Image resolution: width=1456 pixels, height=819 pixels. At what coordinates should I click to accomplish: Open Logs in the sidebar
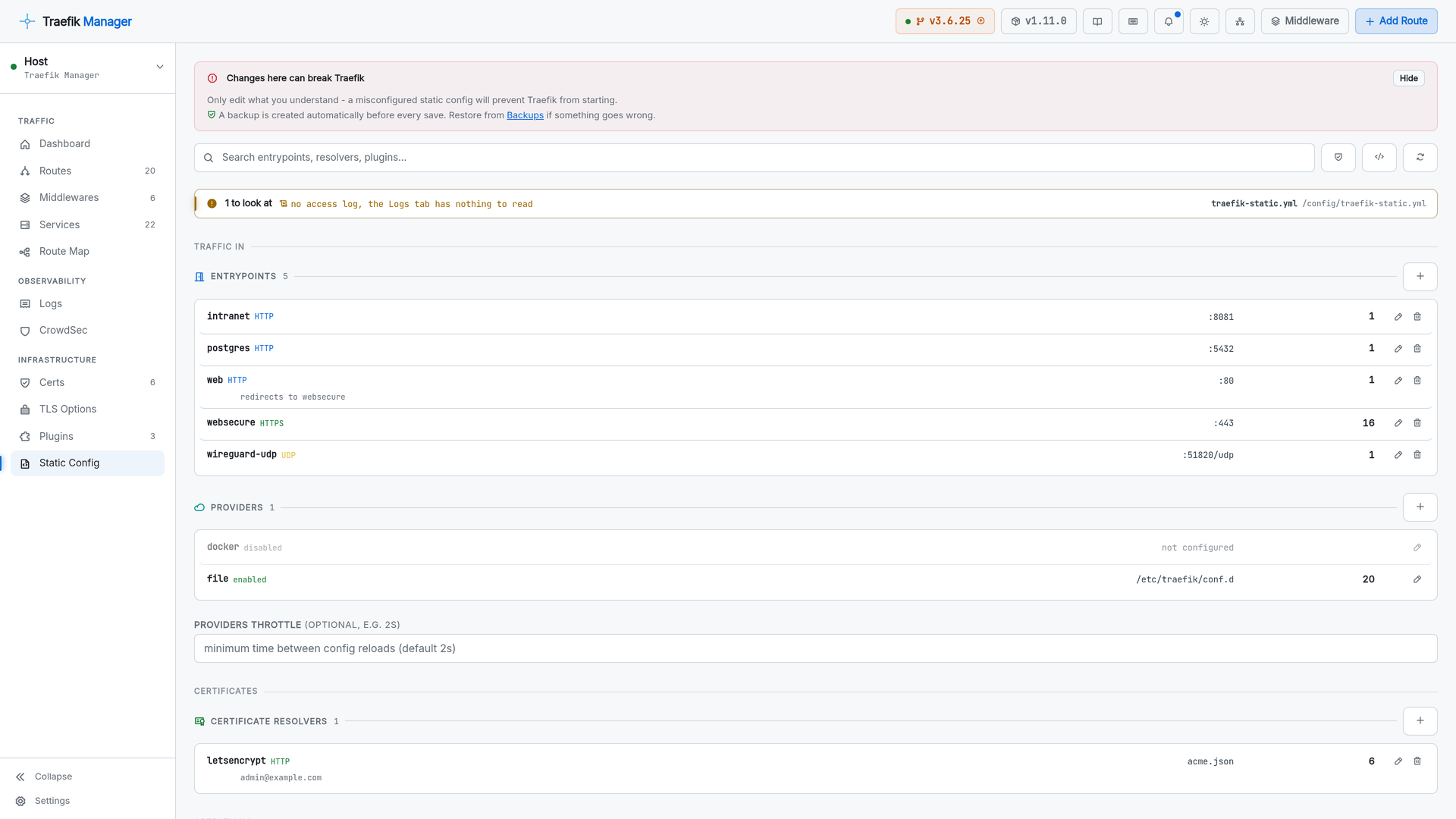pyautogui.click(x=87, y=304)
